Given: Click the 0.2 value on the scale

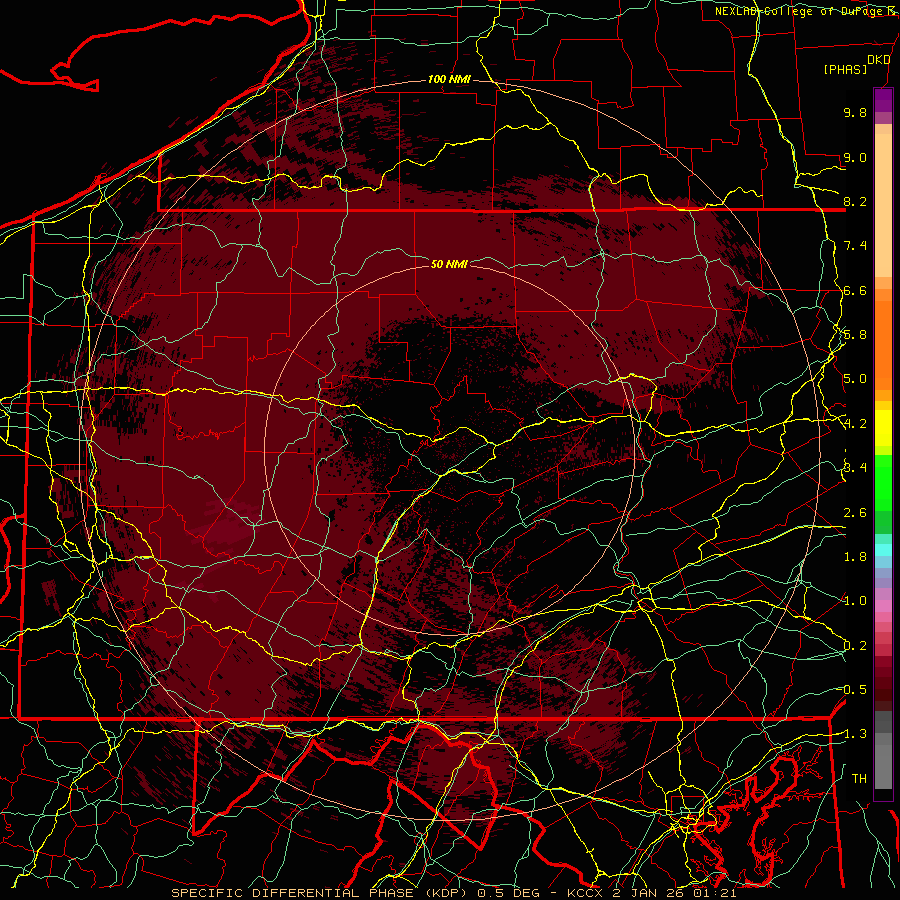Looking at the screenshot, I should click(855, 646).
